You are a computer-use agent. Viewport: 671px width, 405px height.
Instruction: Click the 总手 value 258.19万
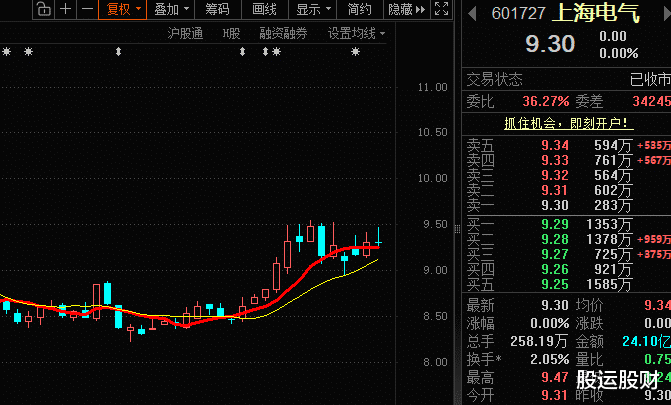pos(539,341)
